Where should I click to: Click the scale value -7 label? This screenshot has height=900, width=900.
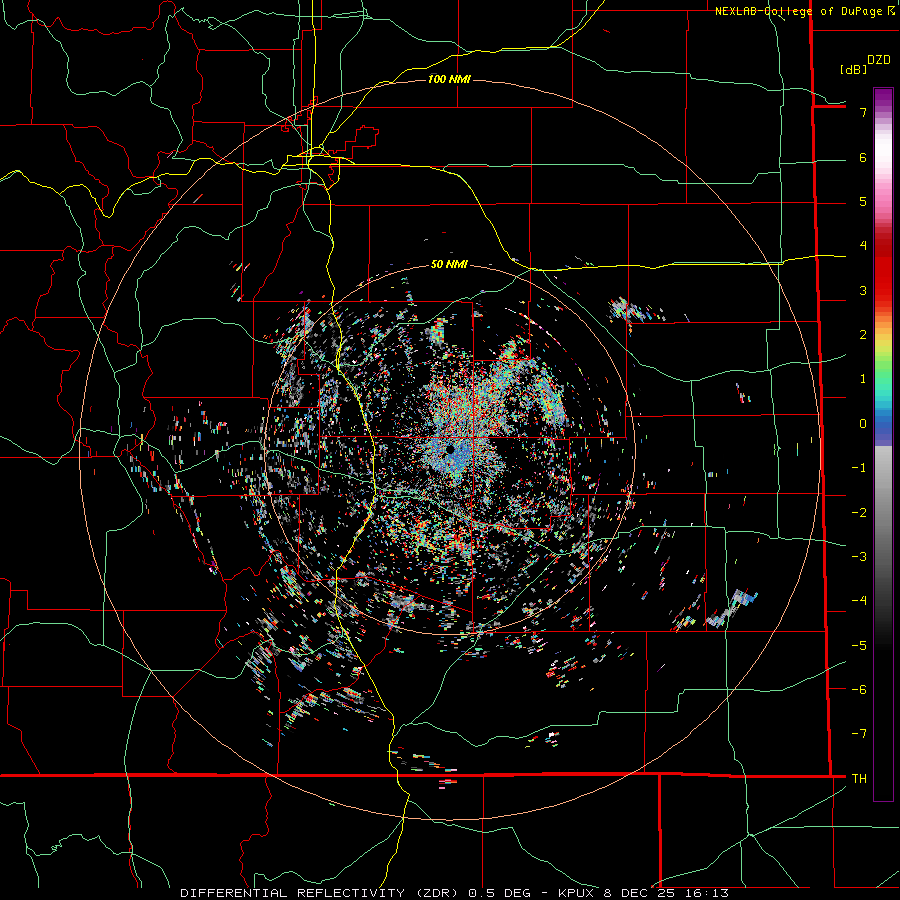[859, 734]
